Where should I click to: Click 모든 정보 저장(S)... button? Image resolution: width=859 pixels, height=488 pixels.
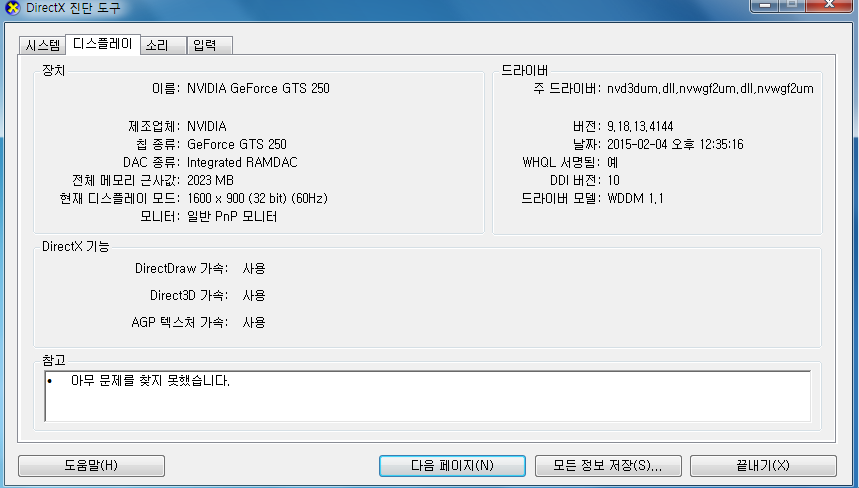[x=608, y=466]
